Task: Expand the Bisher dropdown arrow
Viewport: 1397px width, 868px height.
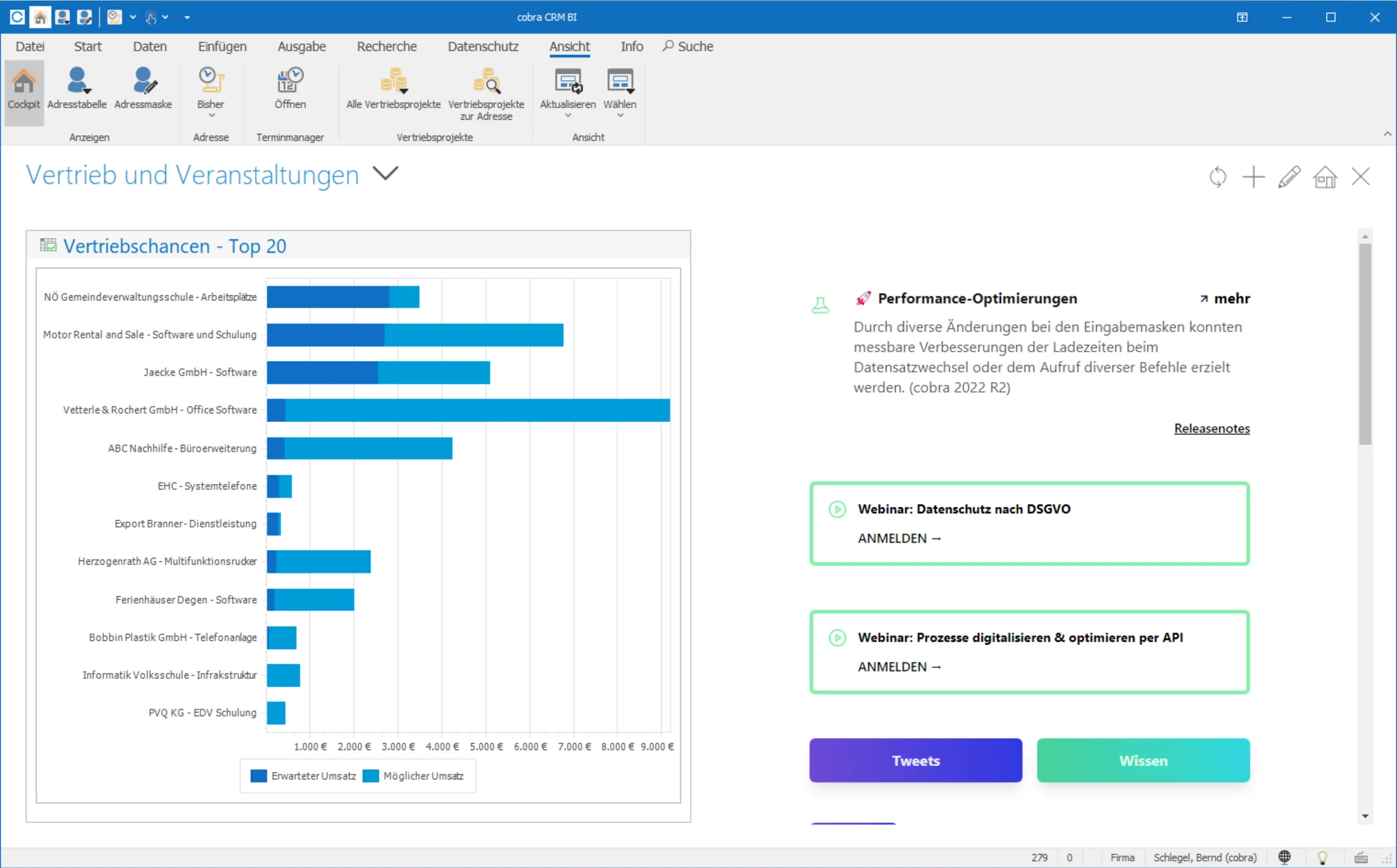Action: click(212, 116)
